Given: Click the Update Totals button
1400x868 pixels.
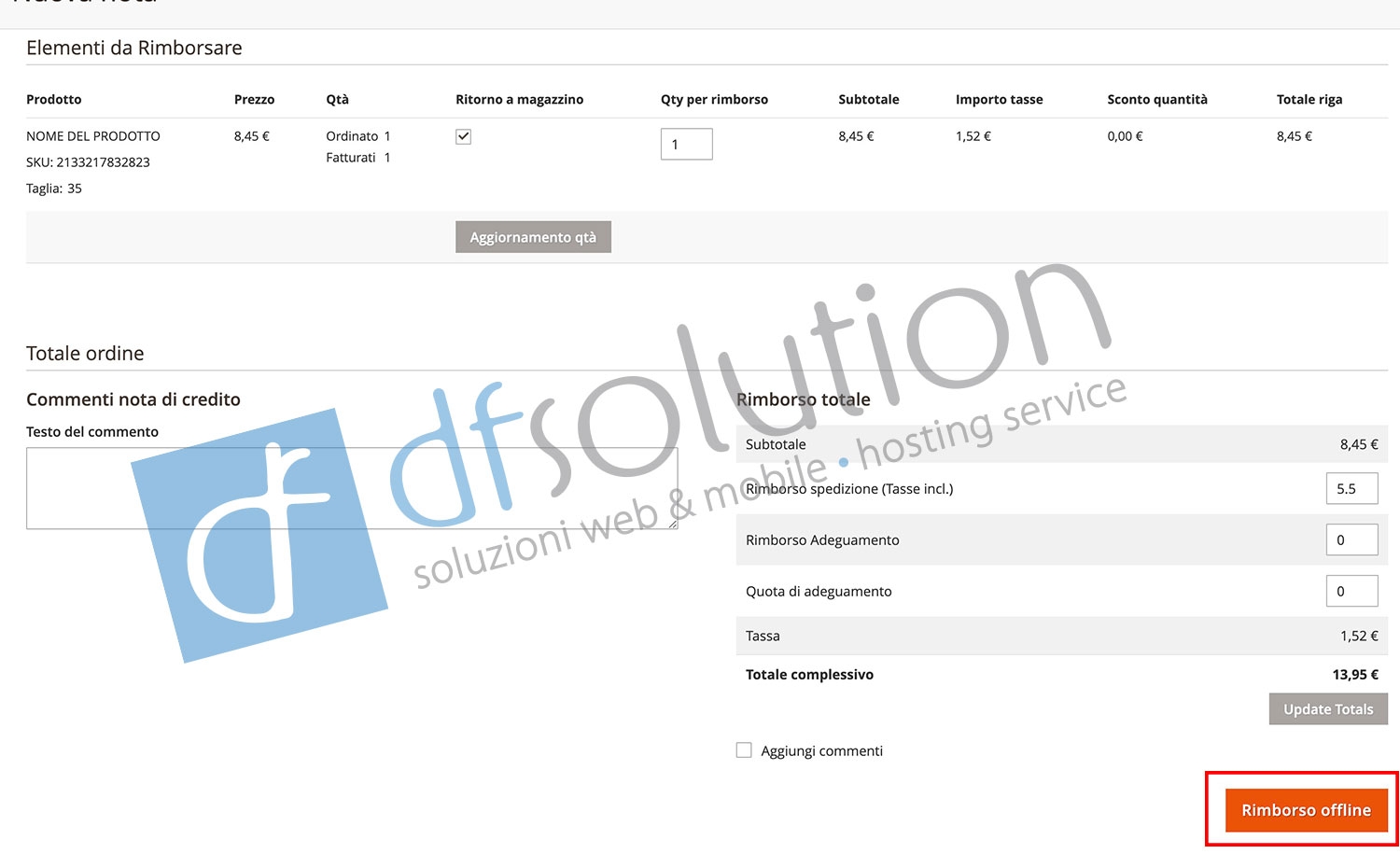Looking at the screenshot, I should tap(1328, 709).
